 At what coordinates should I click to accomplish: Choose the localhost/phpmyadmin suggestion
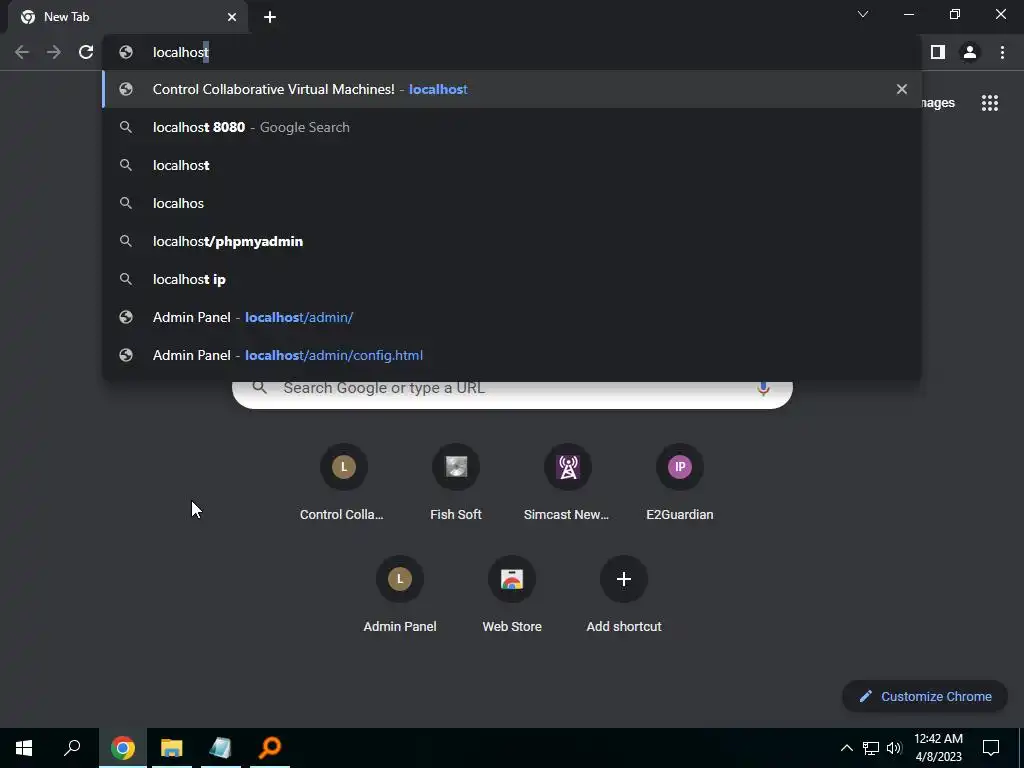tap(512, 241)
